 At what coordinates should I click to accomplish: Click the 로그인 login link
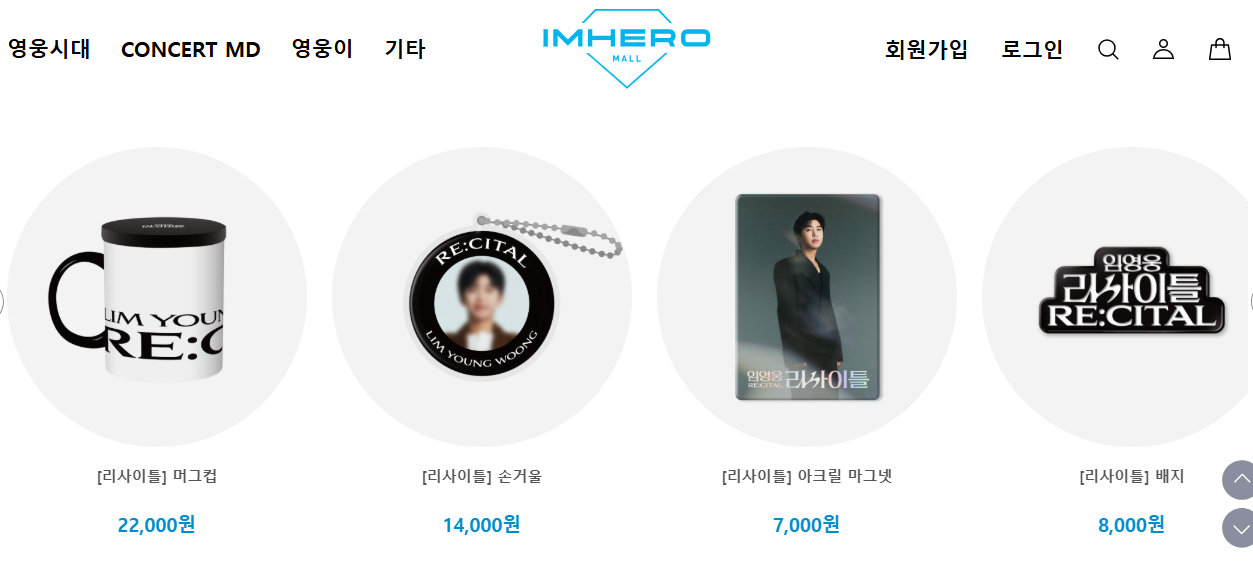1032,49
